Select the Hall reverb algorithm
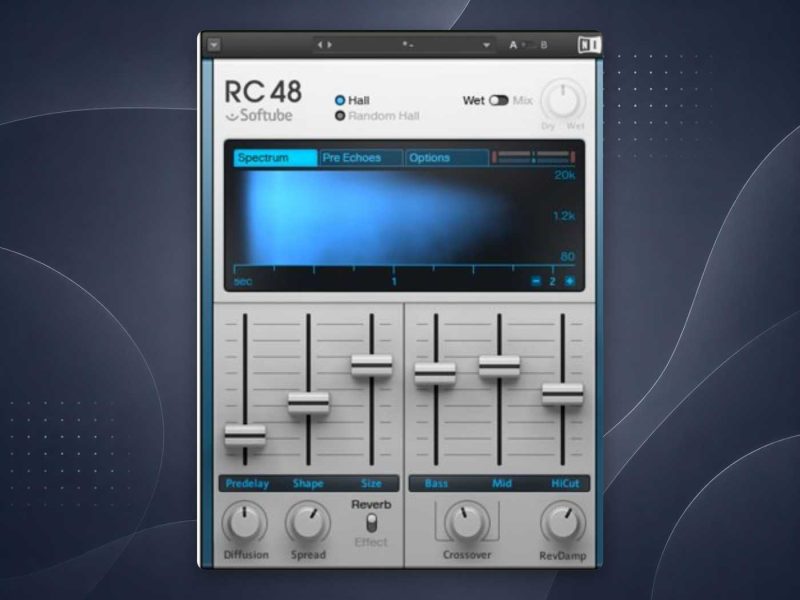800x600 pixels. click(x=339, y=100)
